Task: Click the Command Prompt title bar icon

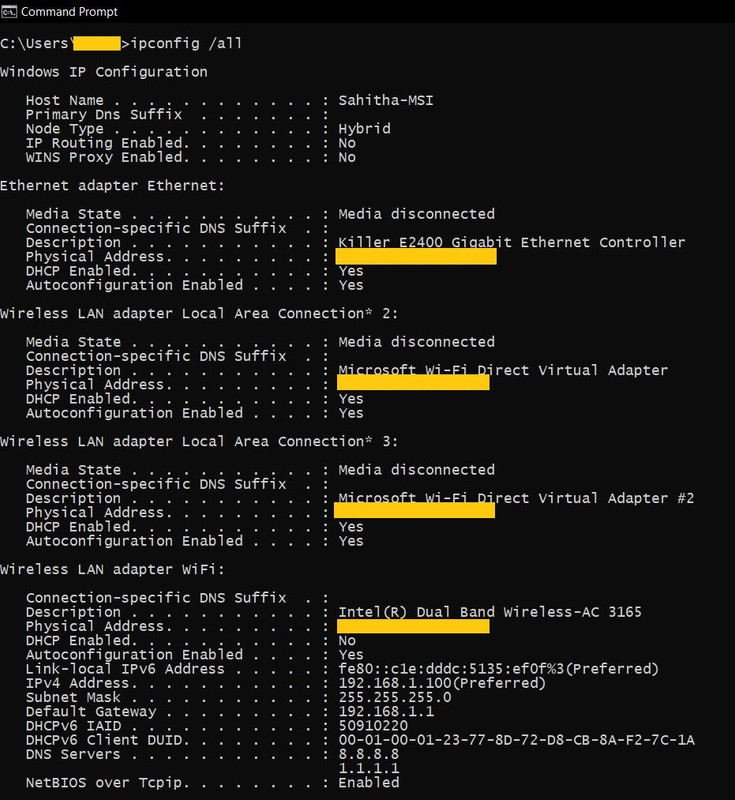Action: [9, 11]
